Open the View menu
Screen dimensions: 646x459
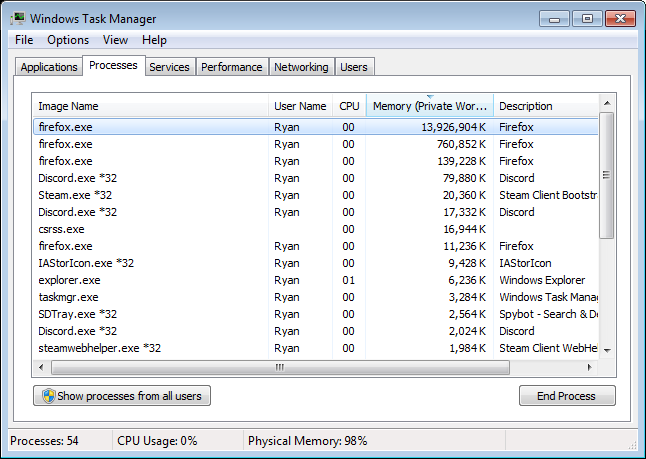(115, 40)
